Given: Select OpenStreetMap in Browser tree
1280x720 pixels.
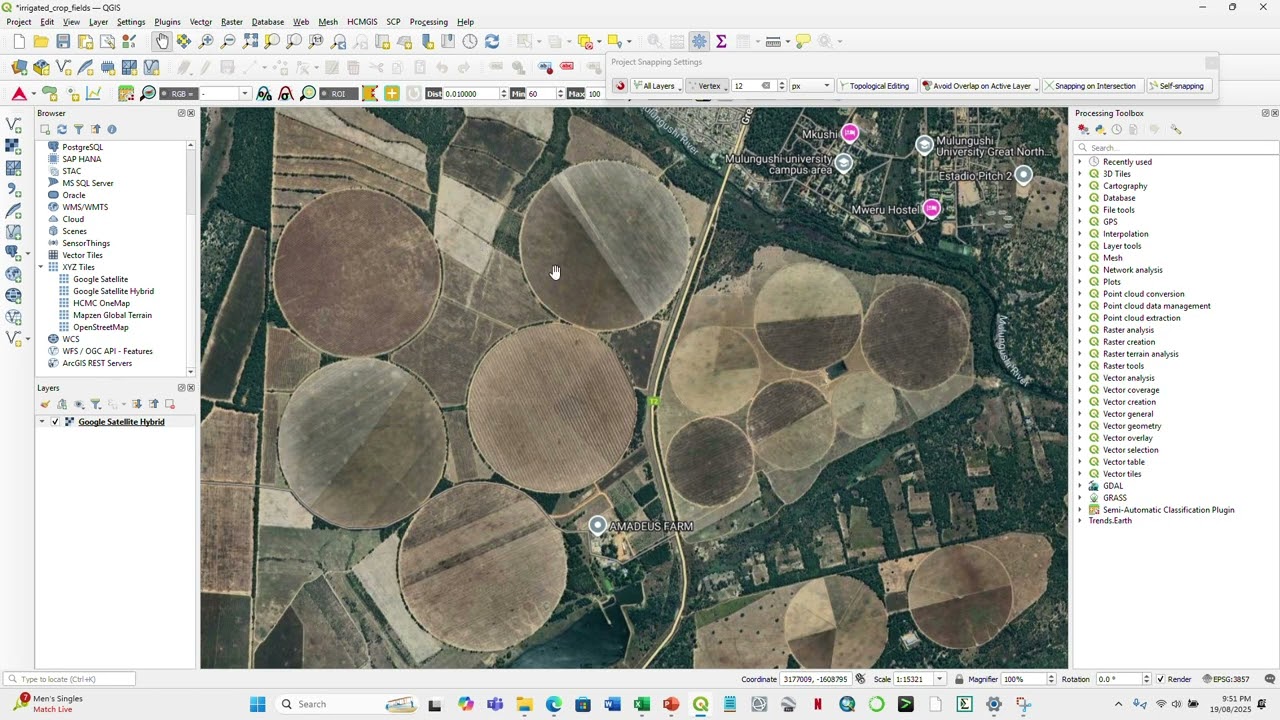Looking at the screenshot, I should pyautogui.click(x=100, y=327).
